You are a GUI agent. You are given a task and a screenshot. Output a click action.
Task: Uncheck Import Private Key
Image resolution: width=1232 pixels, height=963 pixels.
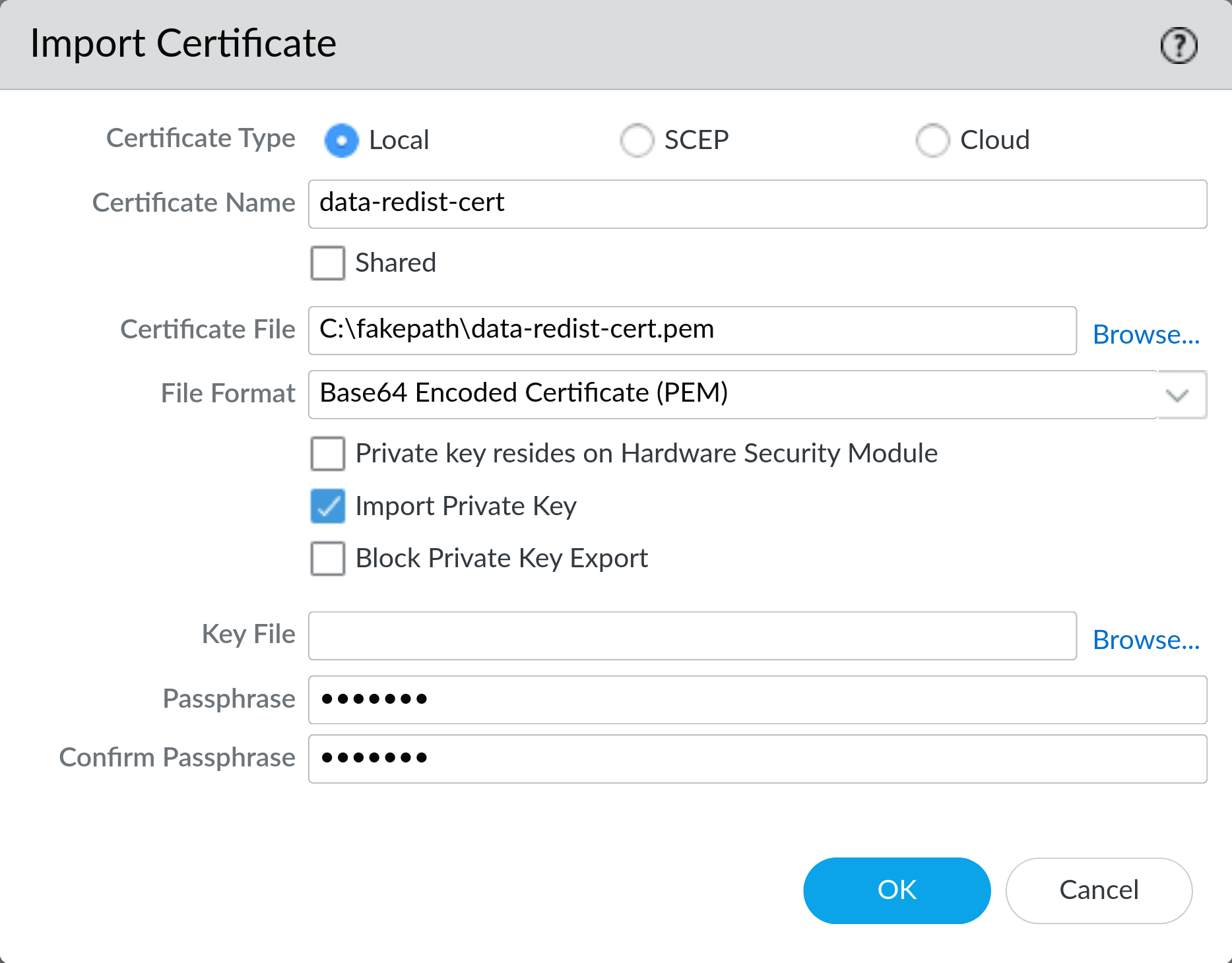click(x=327, y=507)
